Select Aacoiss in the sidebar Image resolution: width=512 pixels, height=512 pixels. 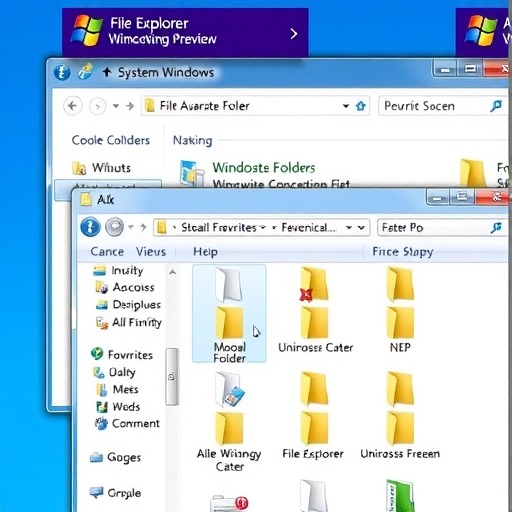125,287
